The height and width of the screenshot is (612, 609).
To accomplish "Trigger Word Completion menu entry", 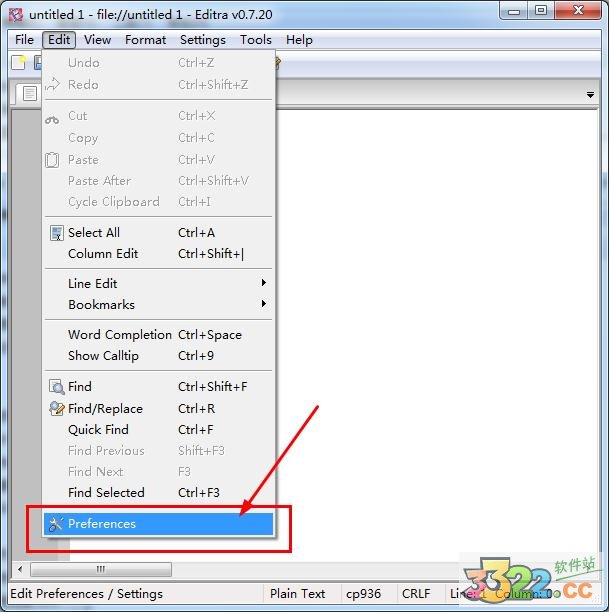I will pos(158,335).
